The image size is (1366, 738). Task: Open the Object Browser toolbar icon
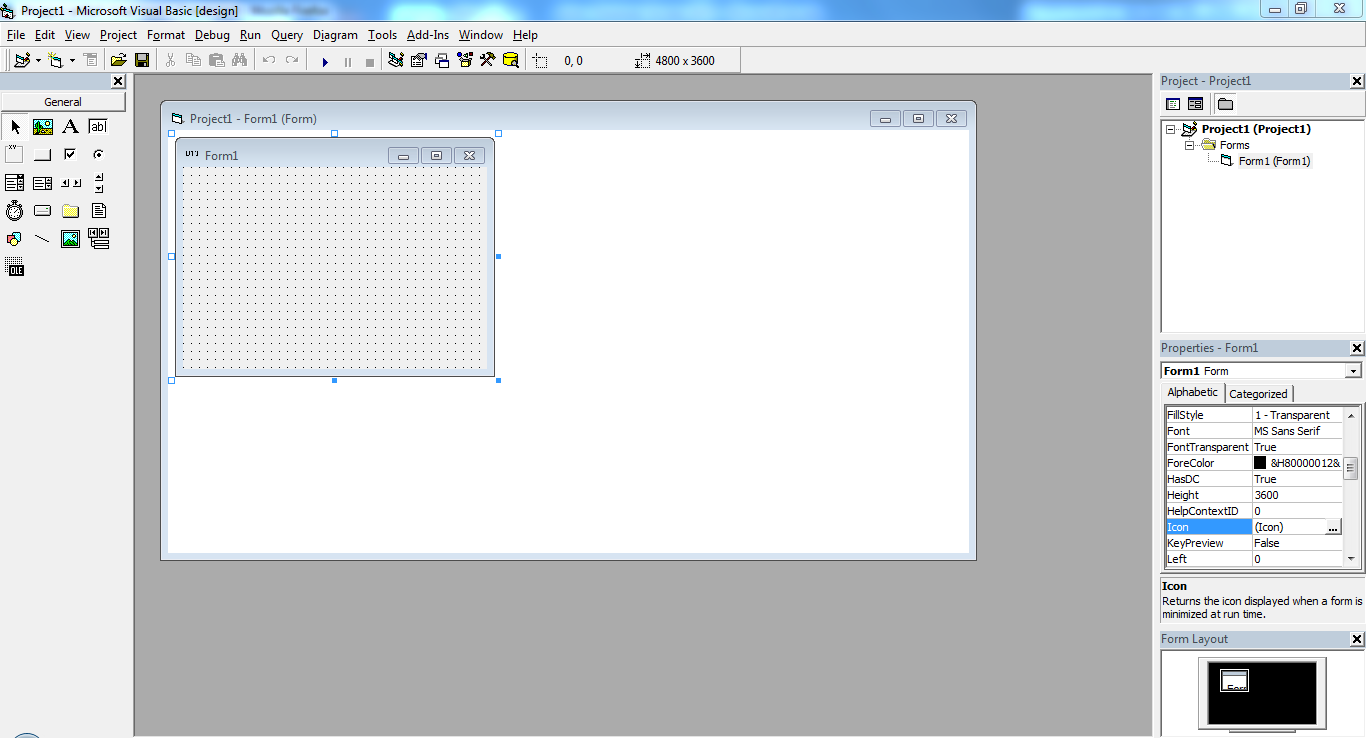click(464, 60)
